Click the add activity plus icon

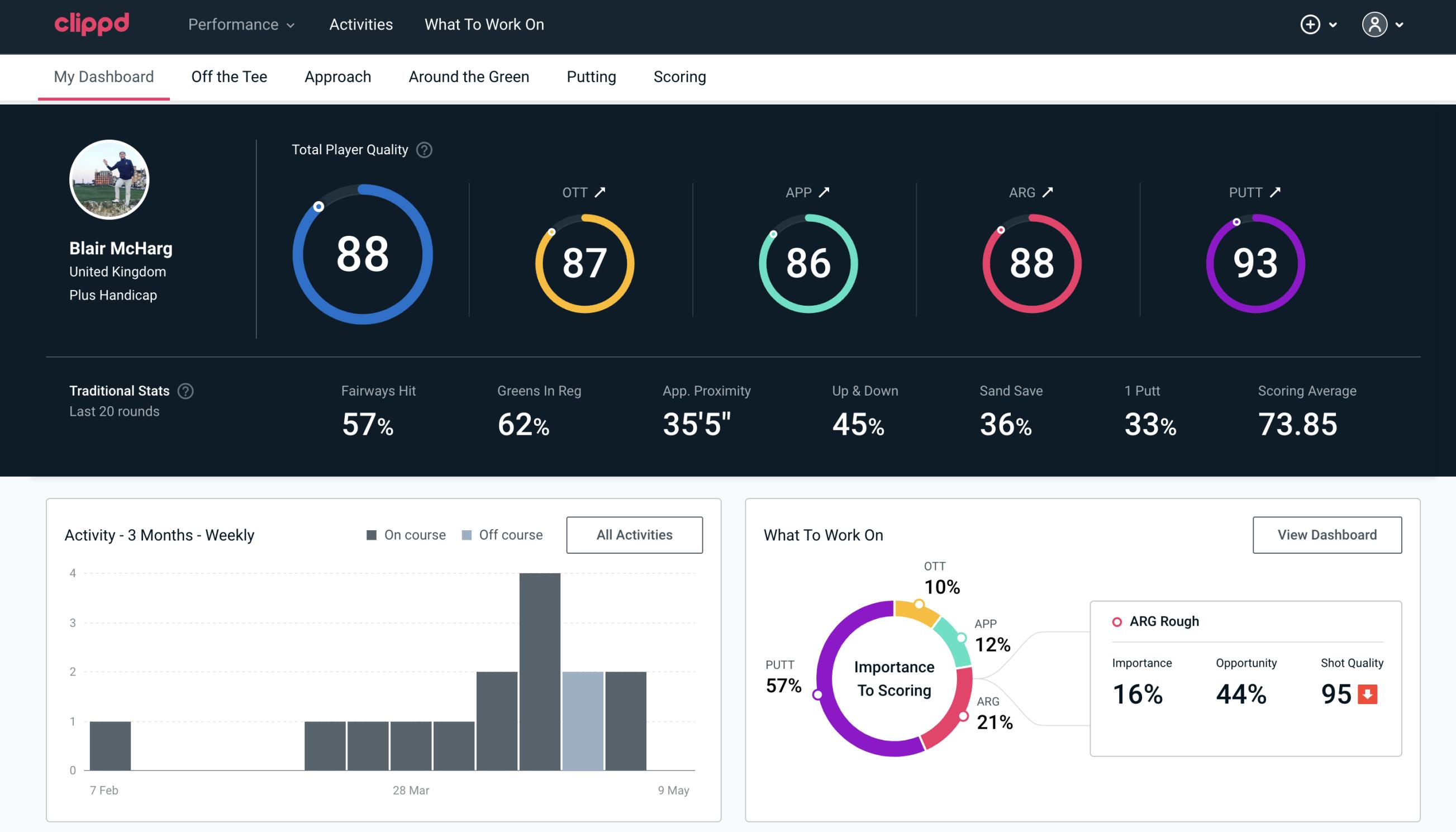coord(1310,25)
